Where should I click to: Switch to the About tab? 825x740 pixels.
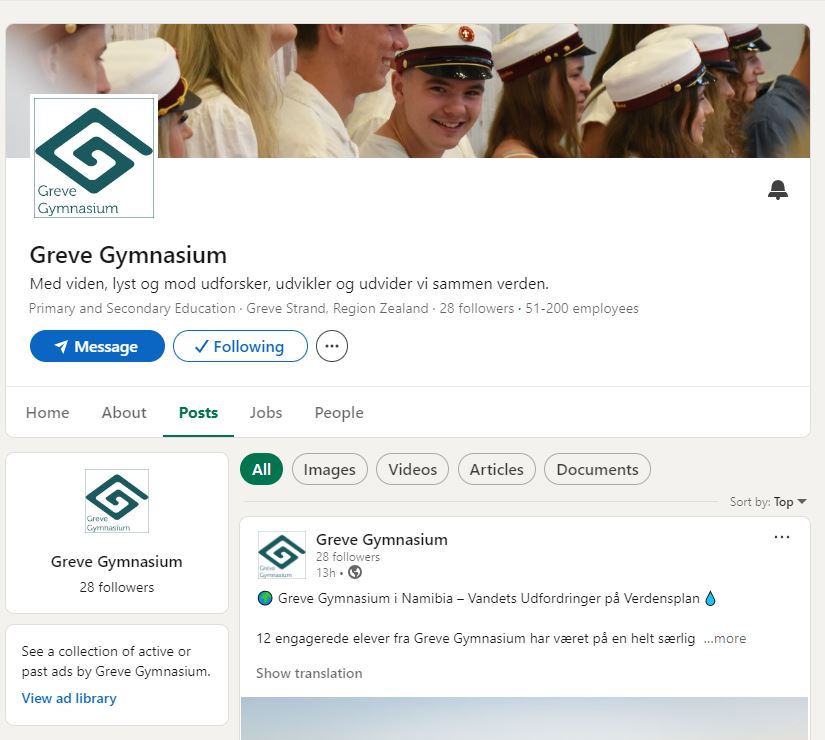[x=124, y=413]
